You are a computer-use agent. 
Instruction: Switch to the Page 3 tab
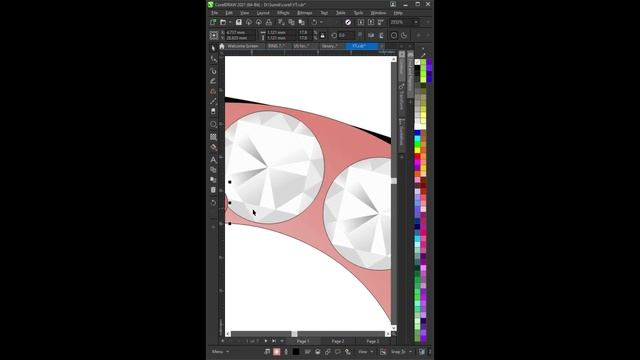[x=372, y=341]
